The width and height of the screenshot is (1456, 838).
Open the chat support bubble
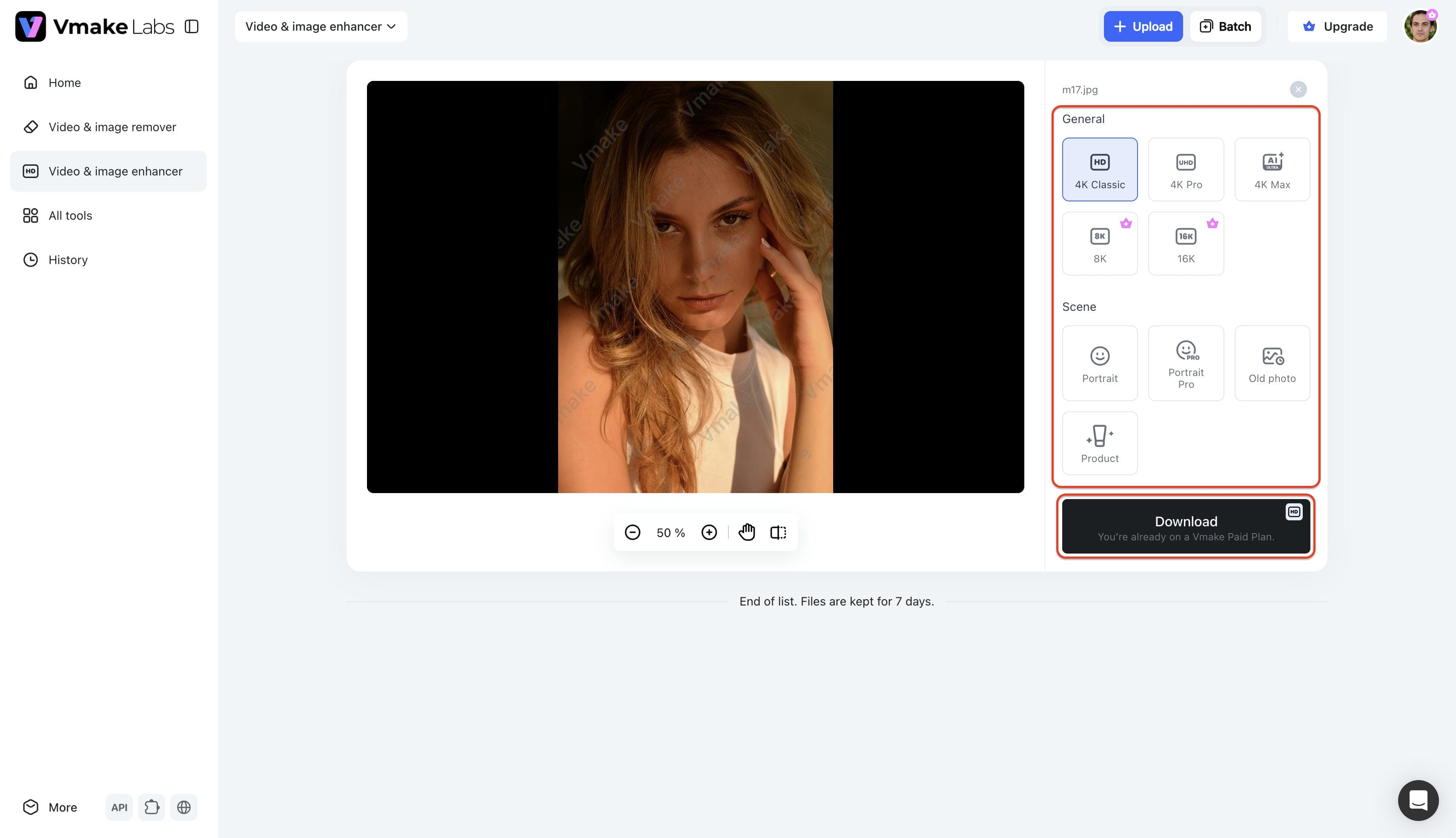pos(1418,800)
